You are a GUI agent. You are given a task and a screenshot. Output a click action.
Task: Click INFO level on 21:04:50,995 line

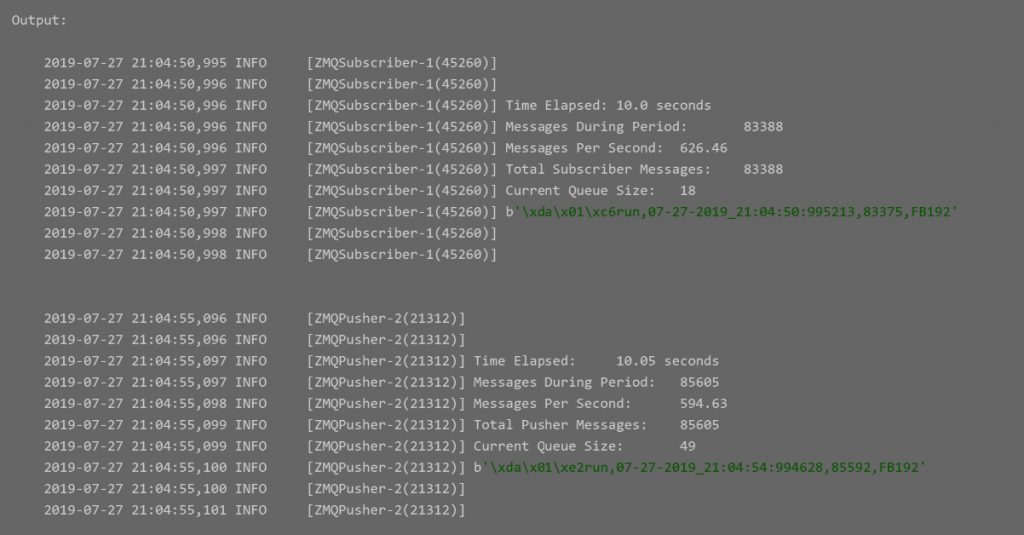pyautogui.click(x=251, y=63)
